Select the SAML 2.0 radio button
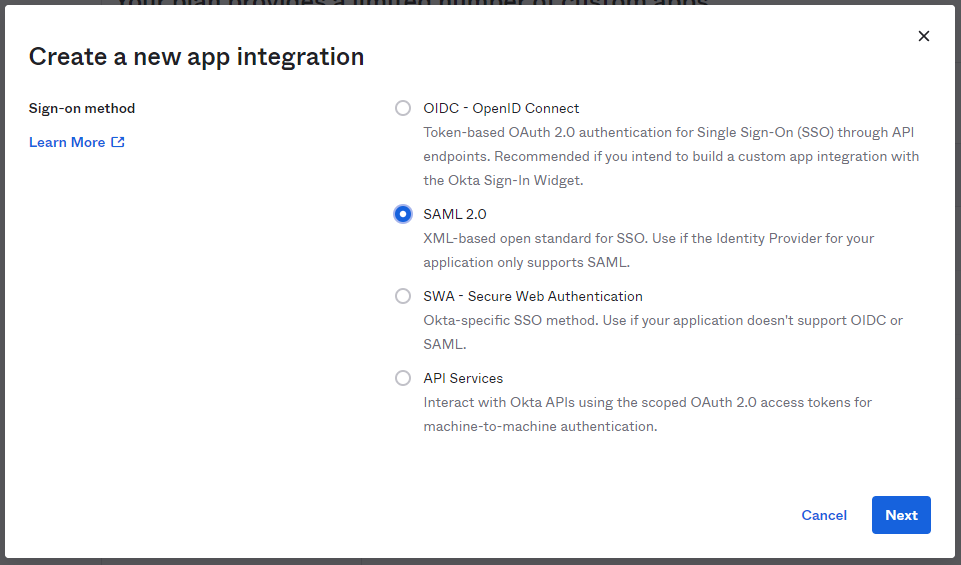 coord(403,214)
